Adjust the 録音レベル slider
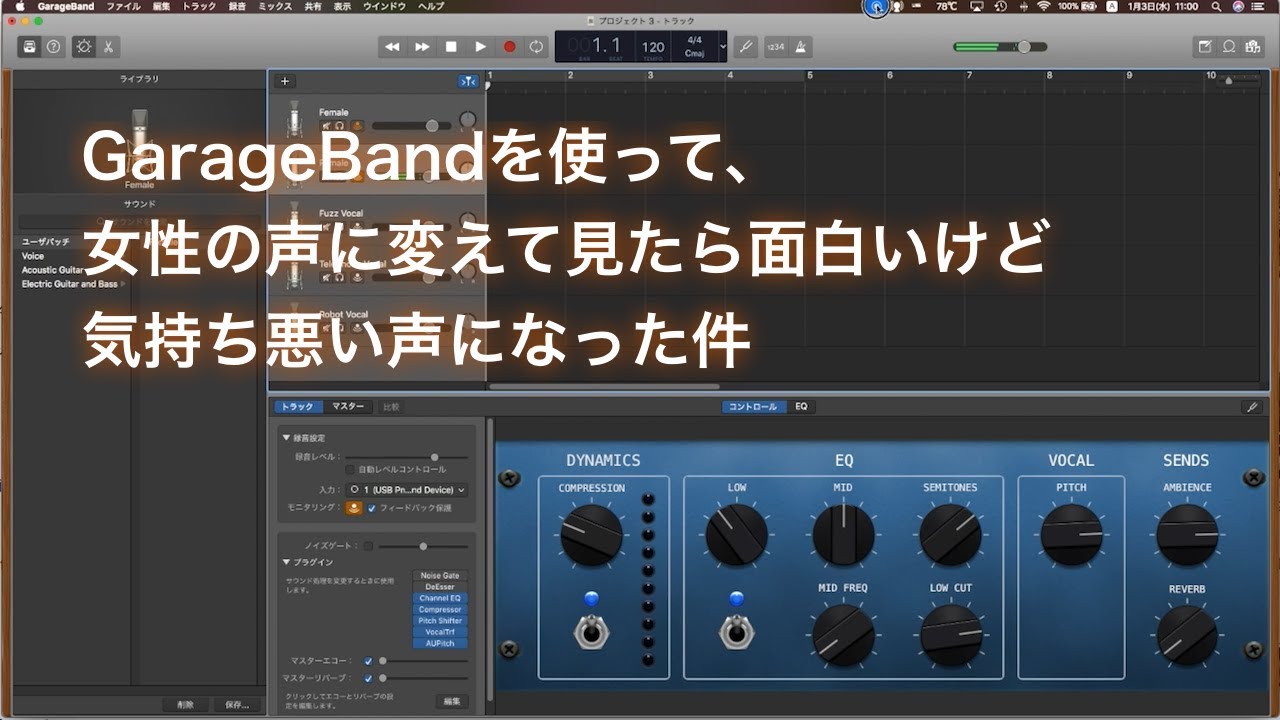The height and width of the screenshot is (720, 1280). (406, 456)
